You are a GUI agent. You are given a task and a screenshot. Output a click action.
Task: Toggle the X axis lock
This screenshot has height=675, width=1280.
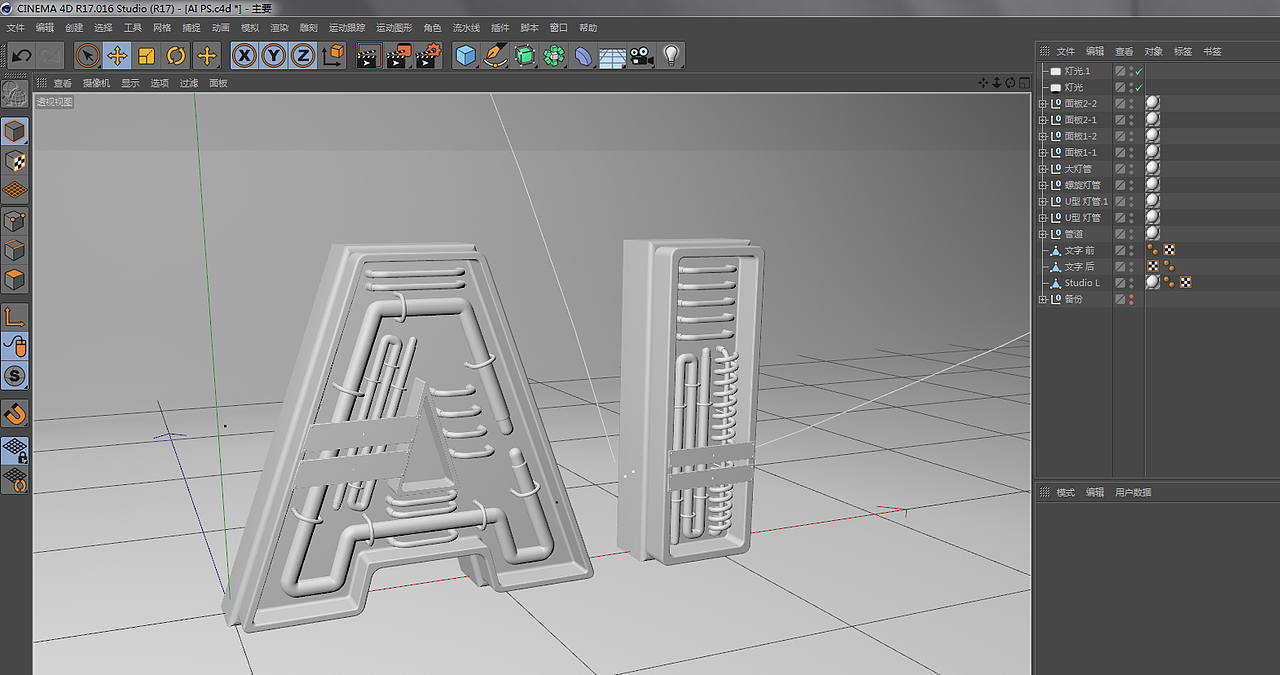pyautogui.click(x=244, y=56)
